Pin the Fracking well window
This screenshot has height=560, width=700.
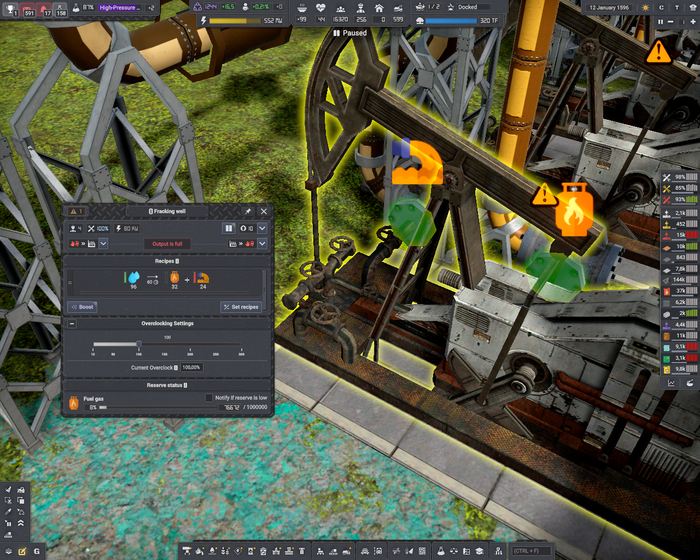pyautogui.click(x=248, y=212)
